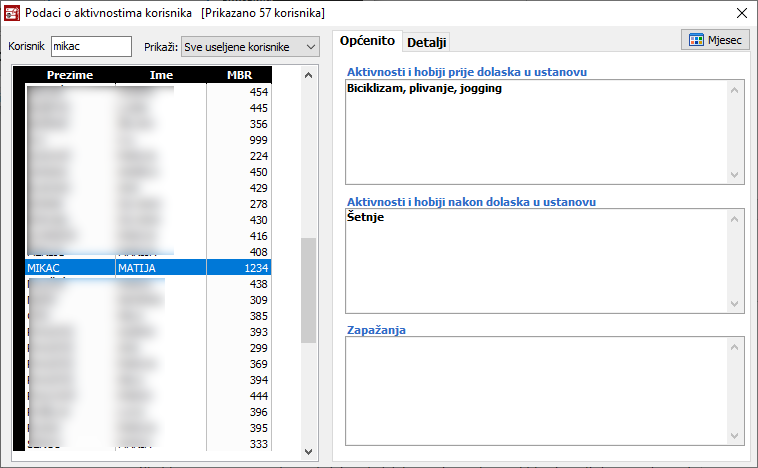The image size is (758, 468).
Task: Sort list by Prezime column header
Action: tap(70, 75)
